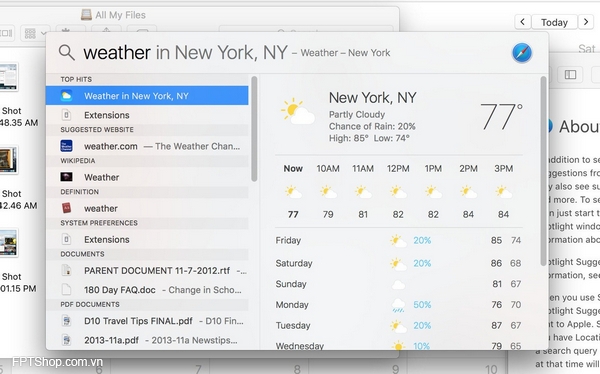This screenshot has height=374, width=600.
Task: Click the New York, NY heading
Action: [x=372, y=98]
